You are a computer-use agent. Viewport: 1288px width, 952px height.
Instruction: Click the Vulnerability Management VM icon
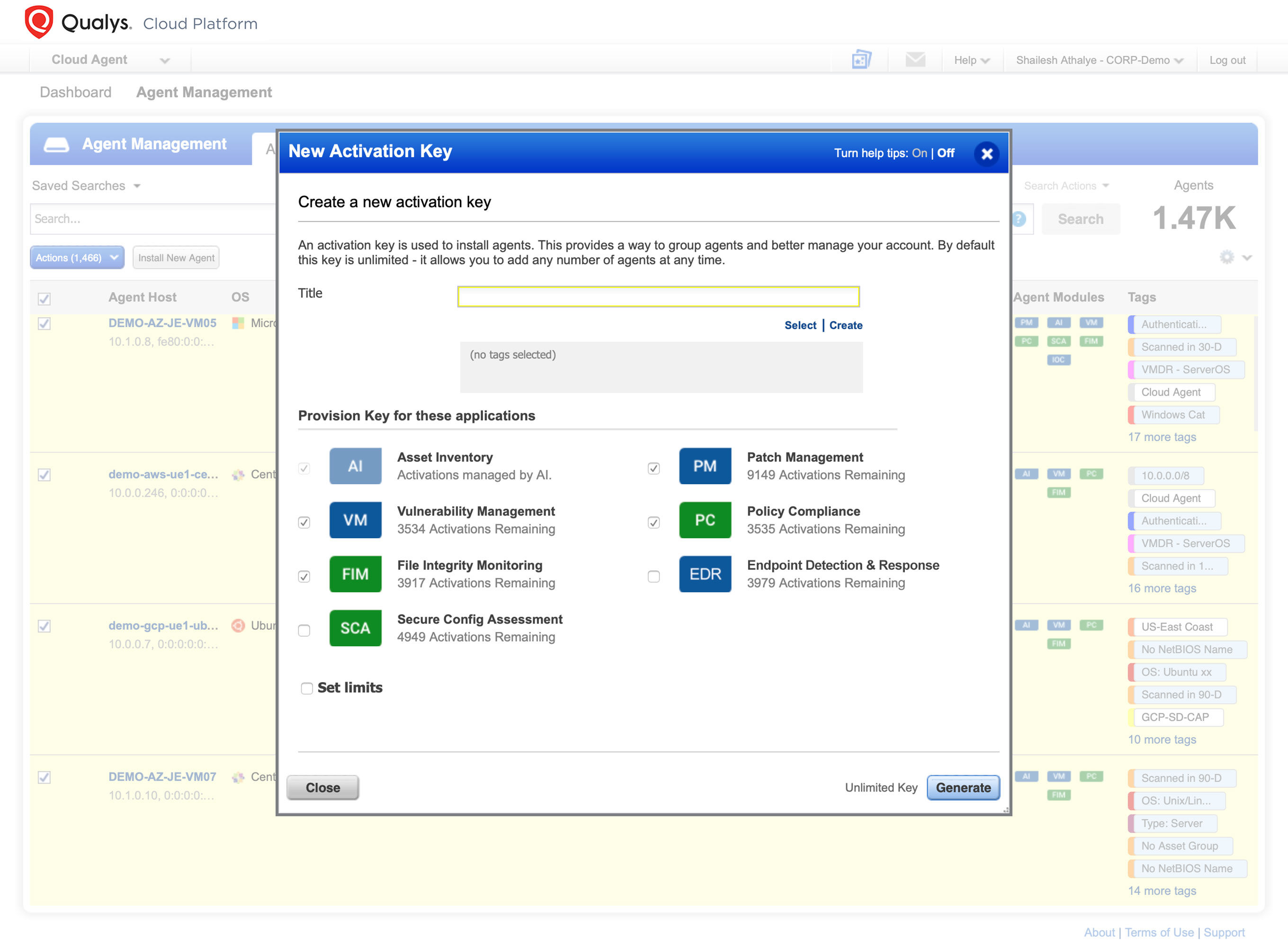coord(355,520)
